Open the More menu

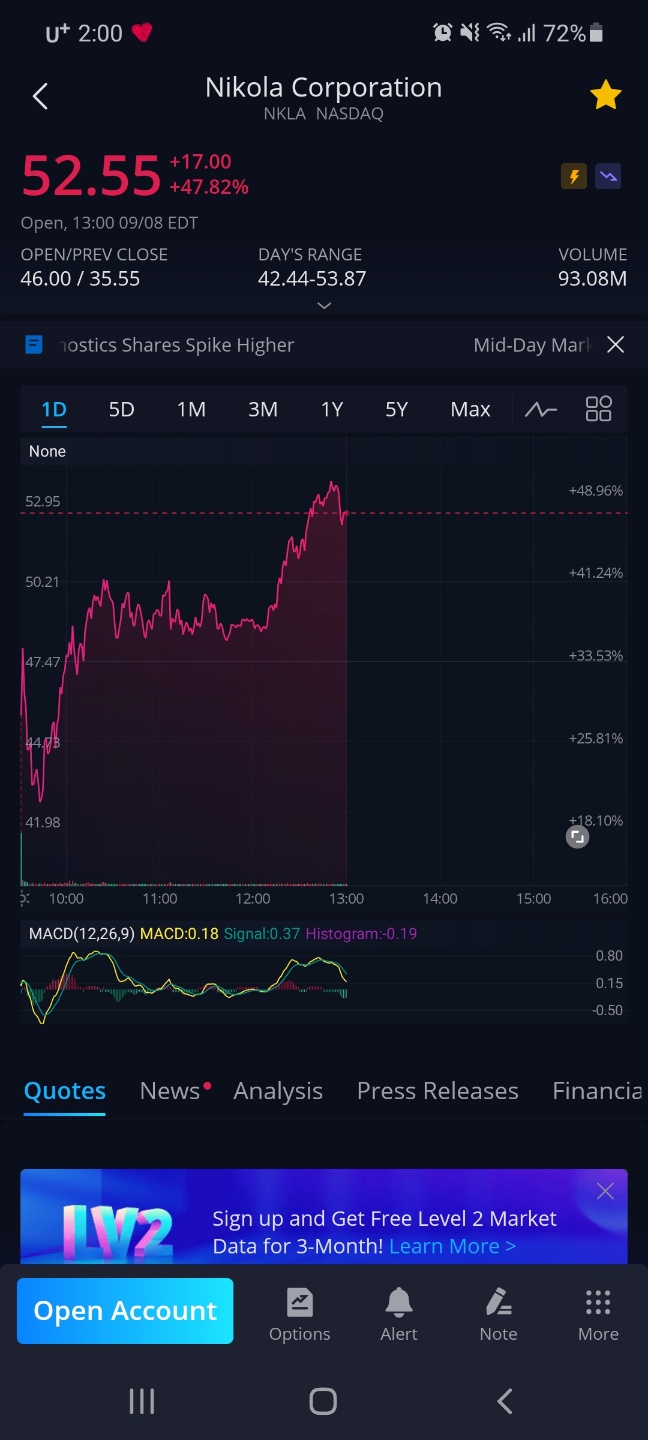click(598, 1314)
